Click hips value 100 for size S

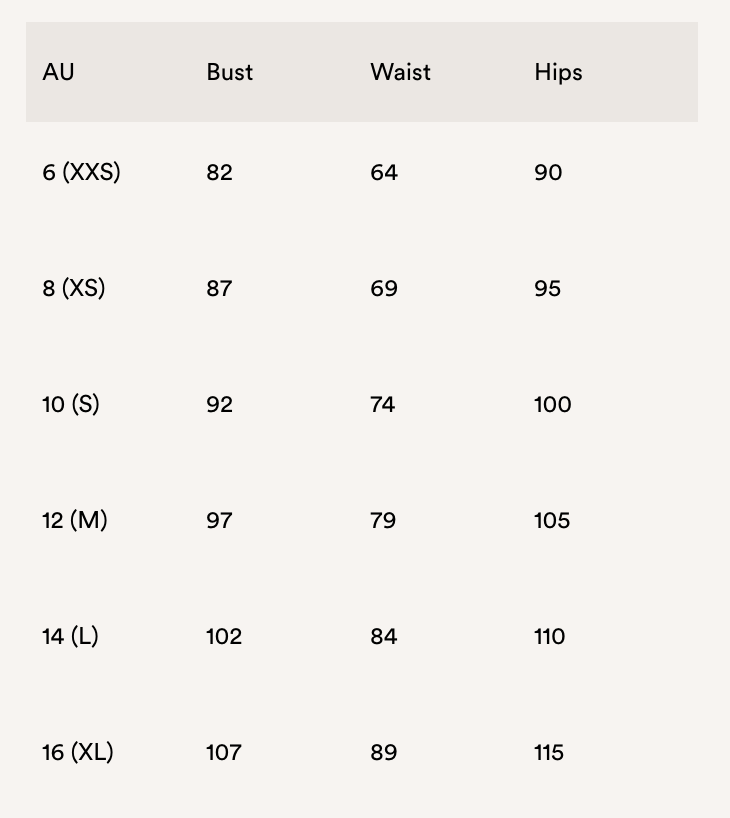coord(553,404)
